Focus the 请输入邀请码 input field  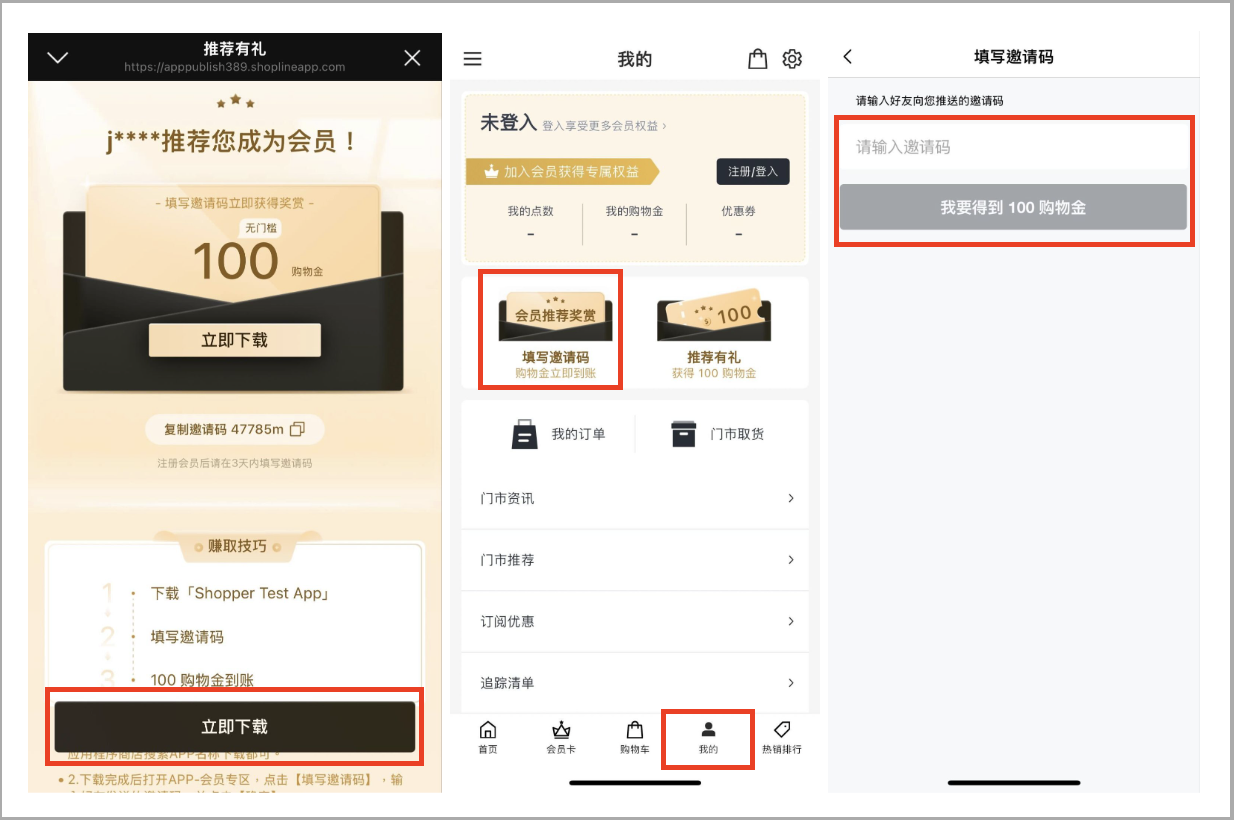[x=1013, y=147]
